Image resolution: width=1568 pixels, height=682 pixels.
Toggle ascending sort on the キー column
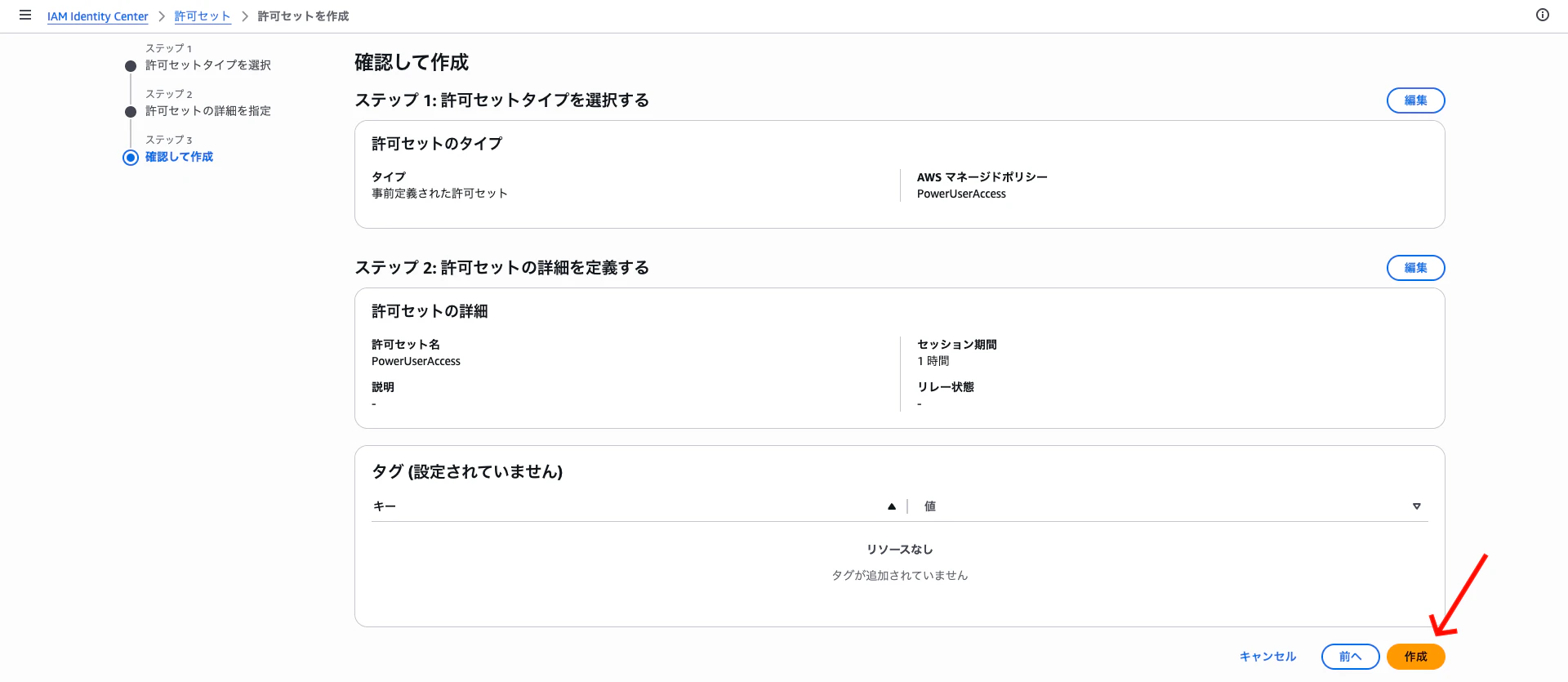click(891, 506)
